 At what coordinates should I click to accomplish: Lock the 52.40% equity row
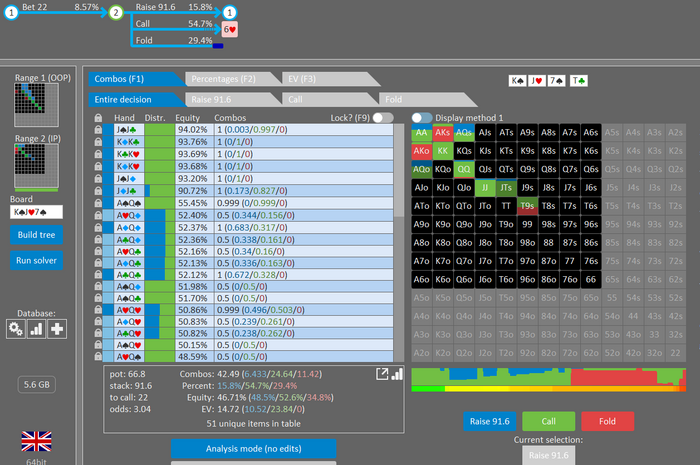(x=98, y=215)
